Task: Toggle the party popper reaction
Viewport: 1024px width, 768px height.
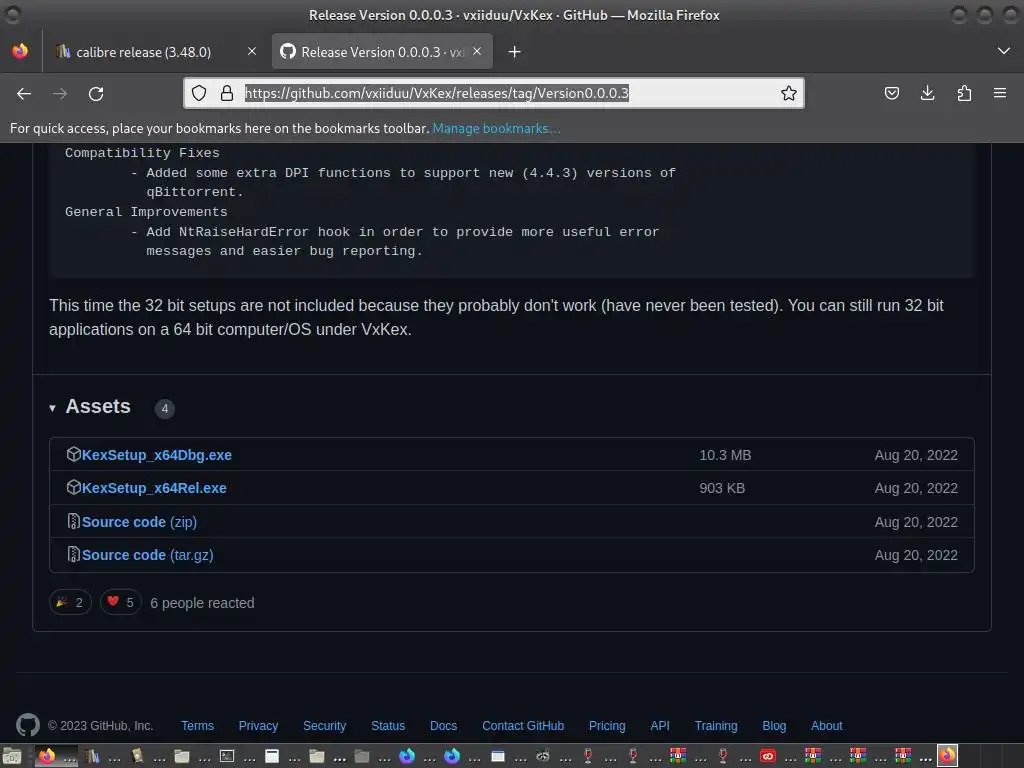Action: tap(70, 602)
